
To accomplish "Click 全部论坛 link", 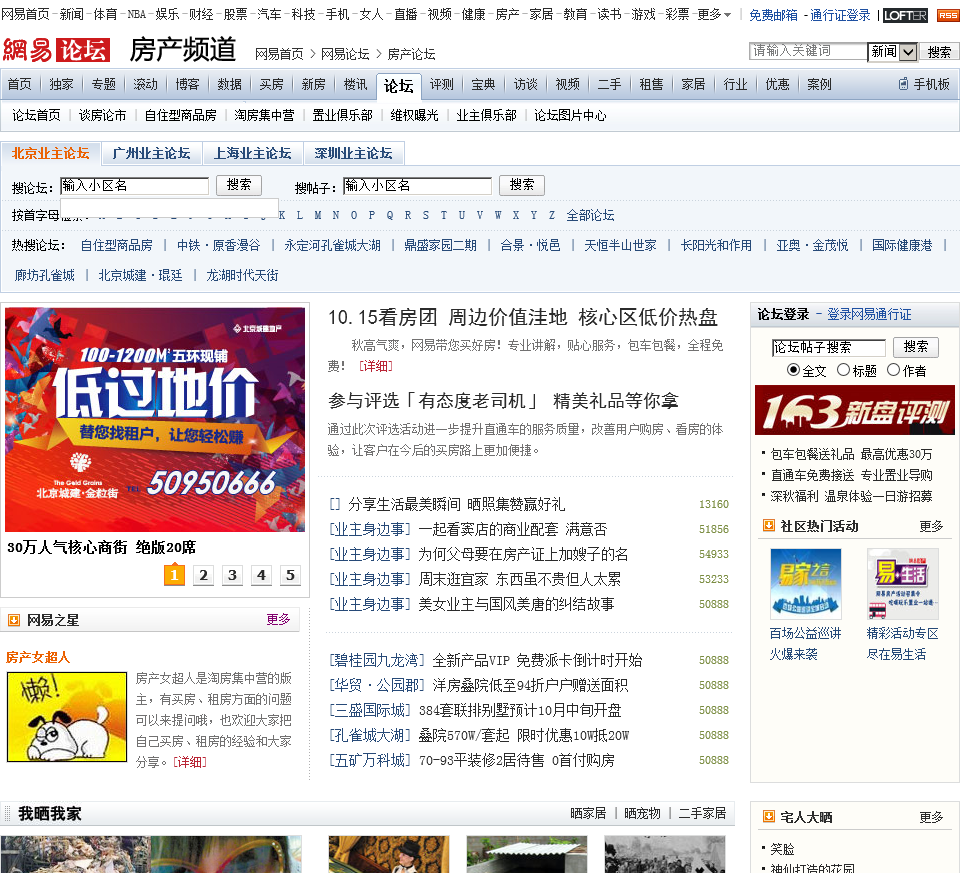I will 590,215.
